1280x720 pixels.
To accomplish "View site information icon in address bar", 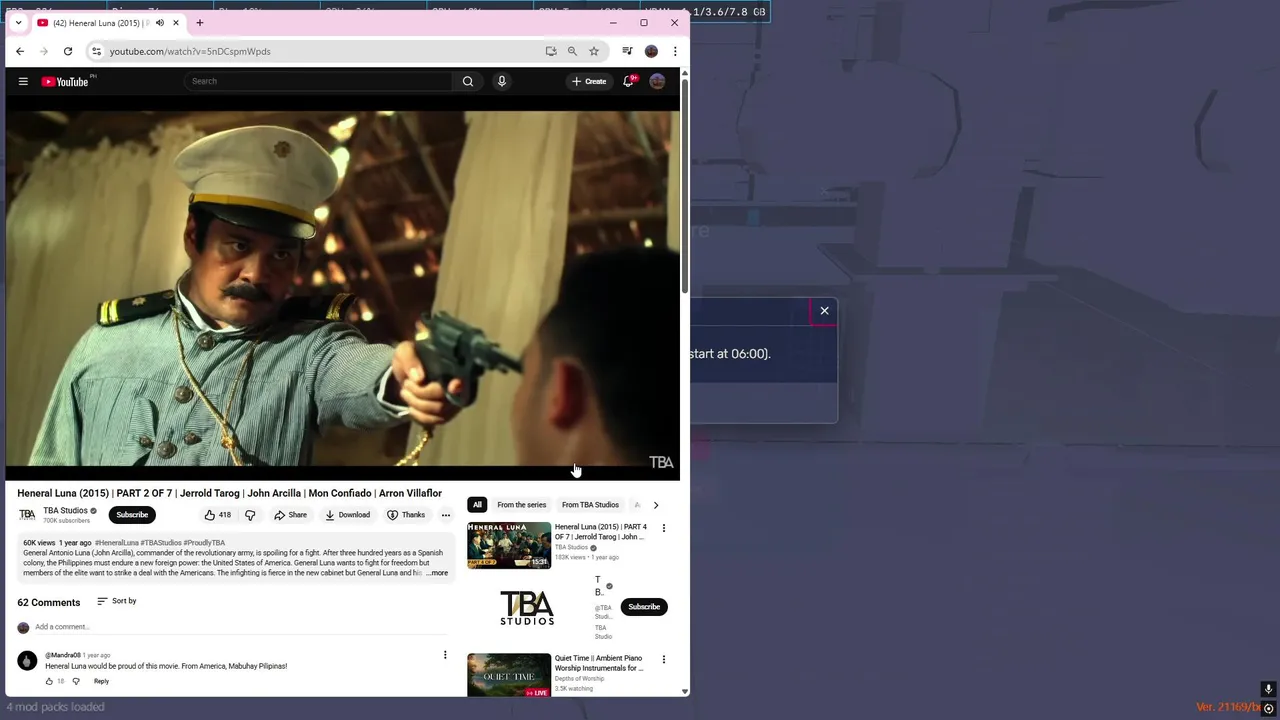I will coord(96,51).
